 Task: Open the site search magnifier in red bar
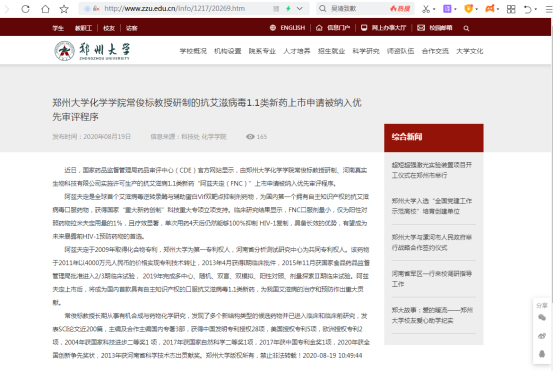coord(466,28)
